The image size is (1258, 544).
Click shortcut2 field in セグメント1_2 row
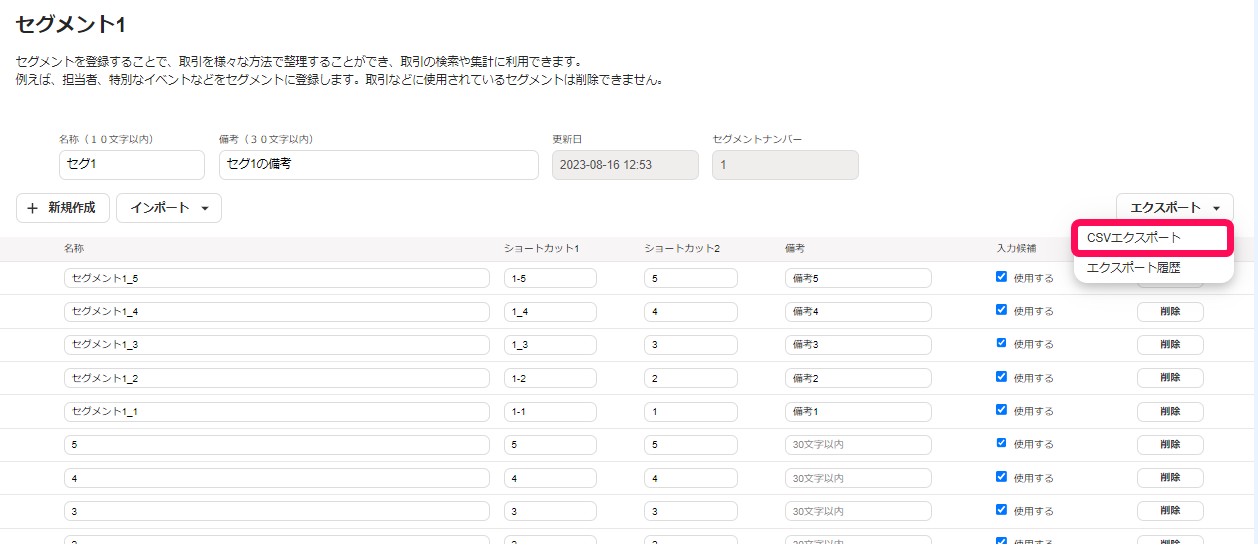[x=691, y=378]
